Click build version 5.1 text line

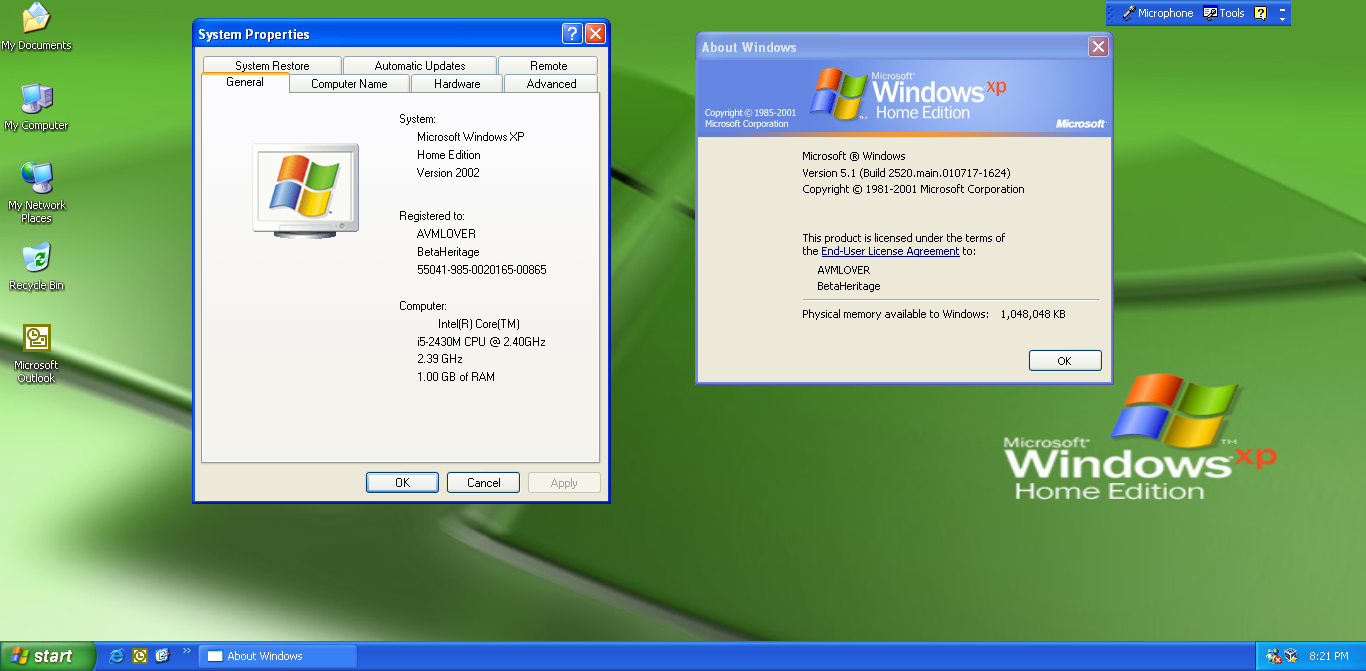(906, 173)
